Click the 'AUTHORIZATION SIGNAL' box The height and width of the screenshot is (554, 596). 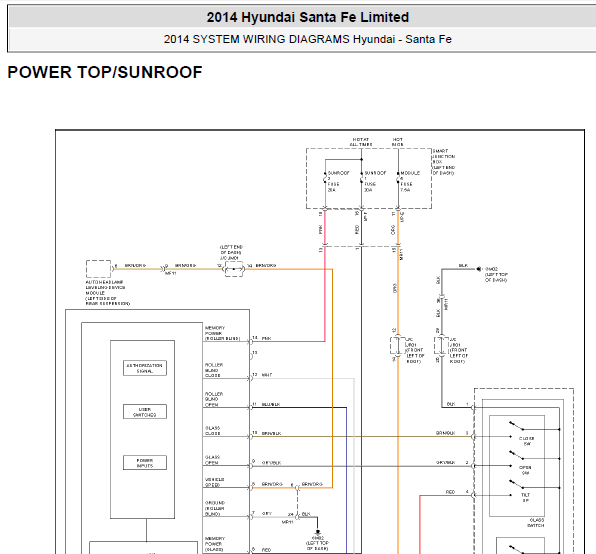(145, 368)
